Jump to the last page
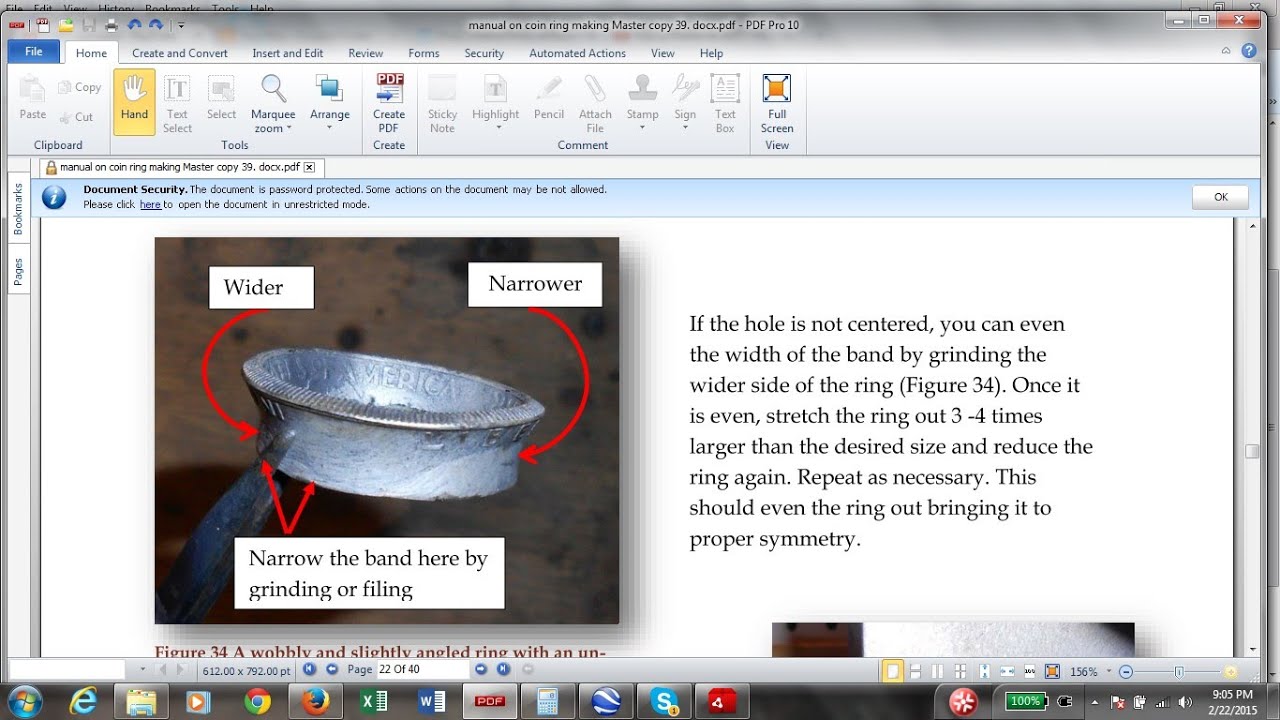Screen dimensions: 1280x720 [x=503, y=669]
